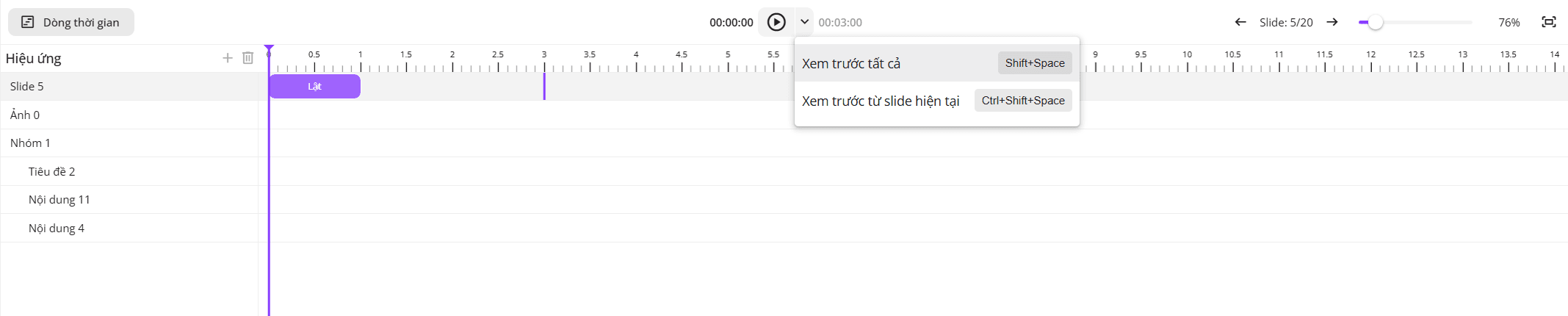Toggle the Dòng thời gian timeline button

point(71,22)
